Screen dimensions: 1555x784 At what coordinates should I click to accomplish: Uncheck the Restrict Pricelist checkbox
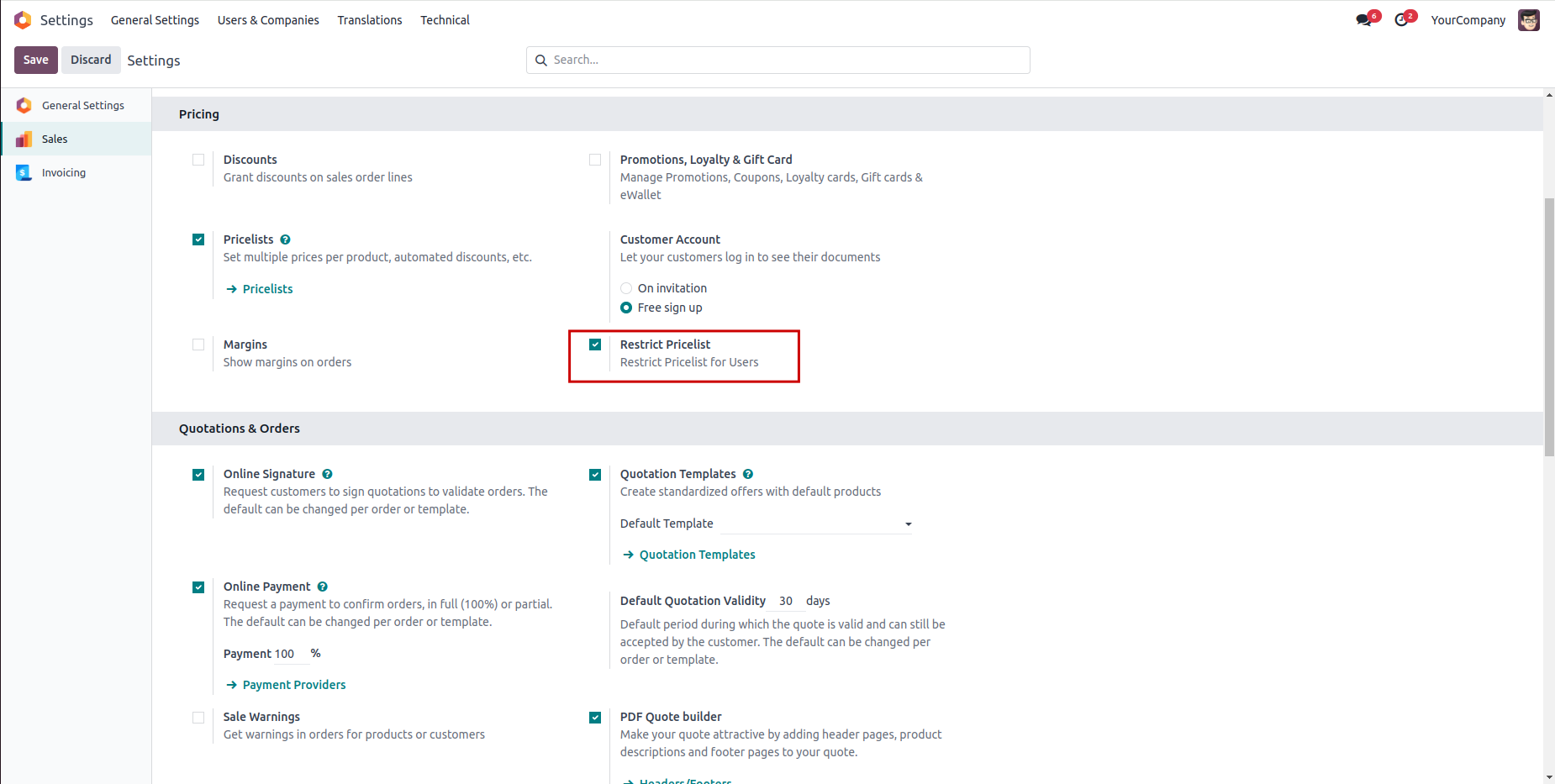(595, 345)
